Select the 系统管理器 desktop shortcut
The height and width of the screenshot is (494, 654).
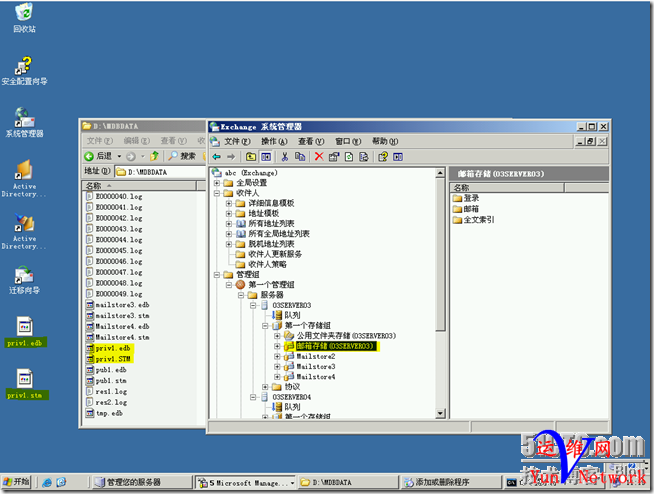[x=24, y=123]
